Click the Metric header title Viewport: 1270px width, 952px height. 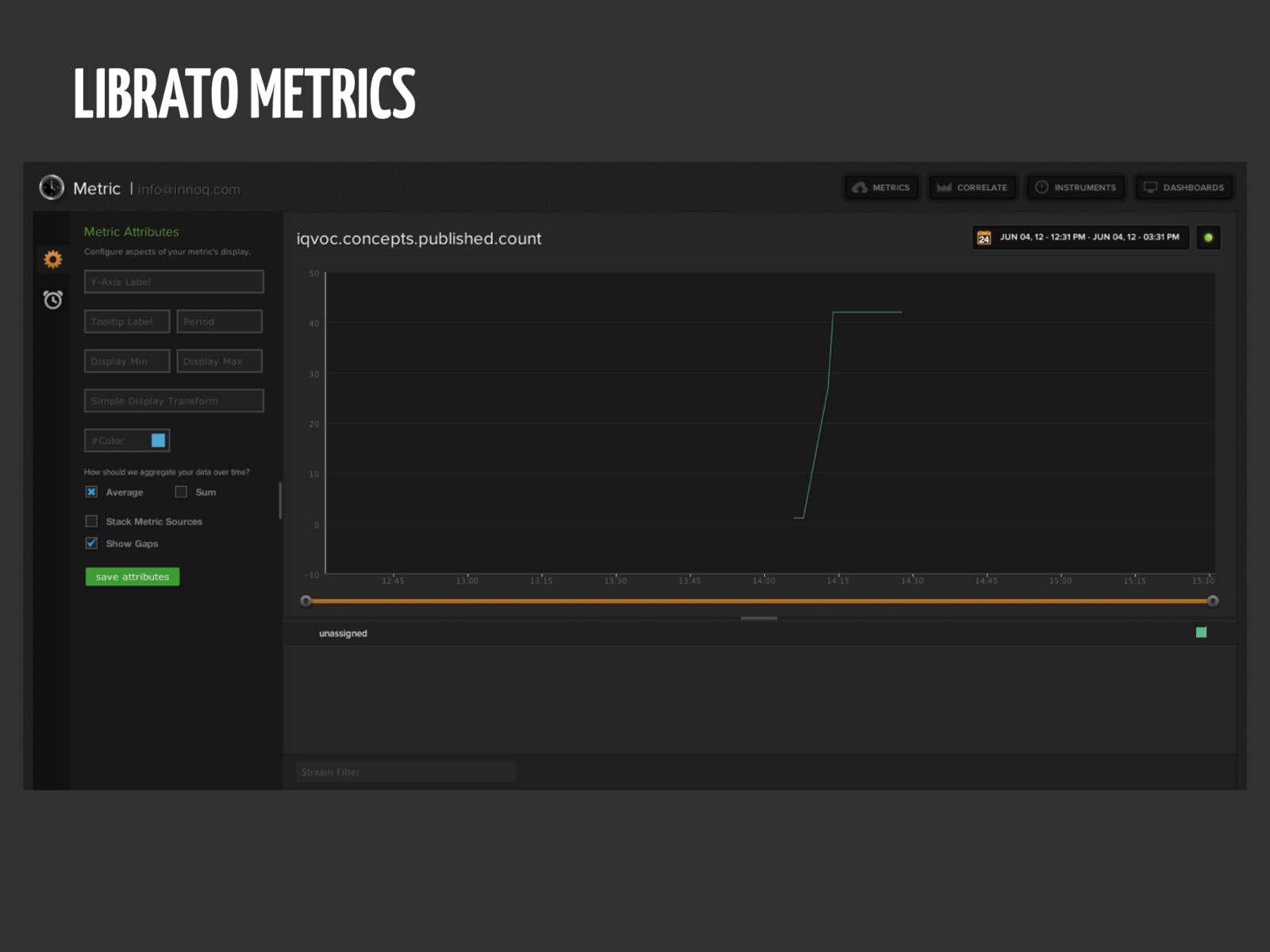pyautogui.click(x=97, y=189)
